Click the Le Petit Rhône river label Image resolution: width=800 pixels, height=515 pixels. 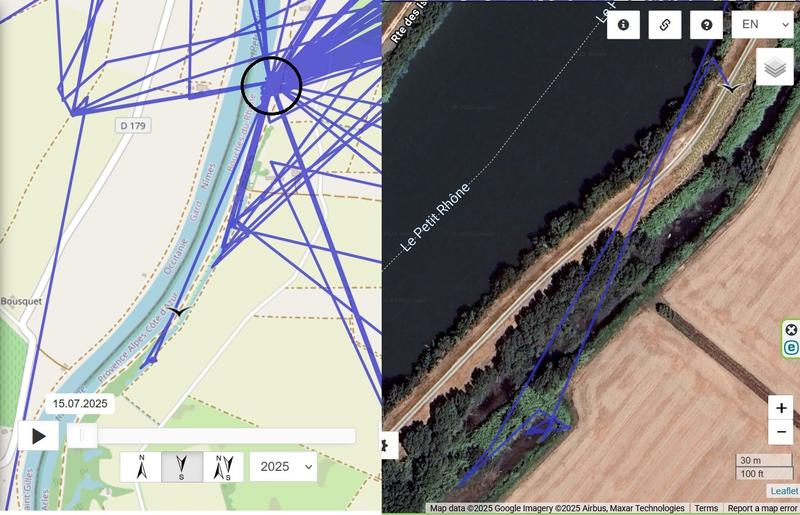point(435,218)
